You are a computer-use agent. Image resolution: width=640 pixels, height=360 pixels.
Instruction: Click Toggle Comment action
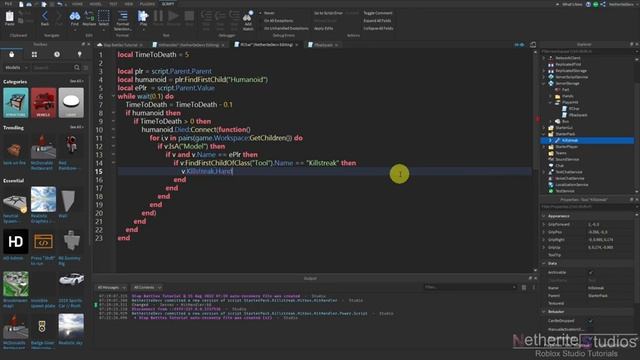pos(378,13)
